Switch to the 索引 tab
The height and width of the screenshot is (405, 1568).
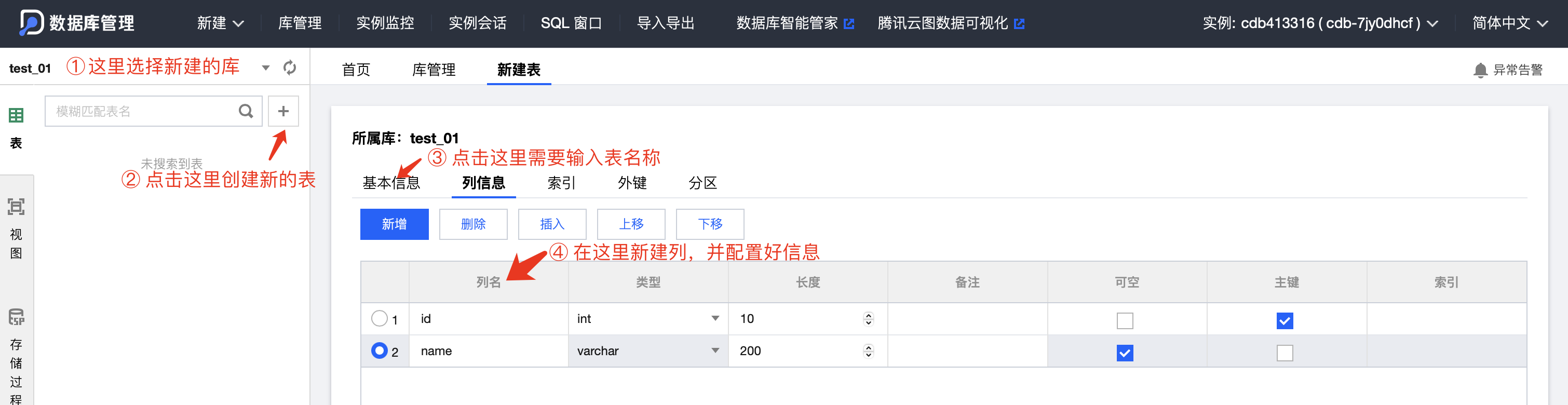561,183
